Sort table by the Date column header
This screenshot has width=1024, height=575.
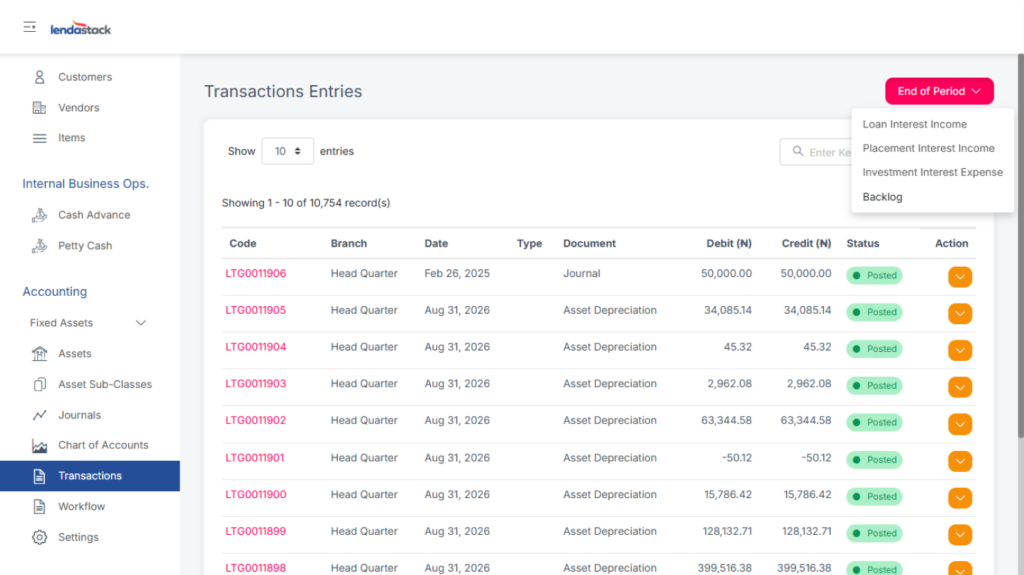click(x=436, y=243)
